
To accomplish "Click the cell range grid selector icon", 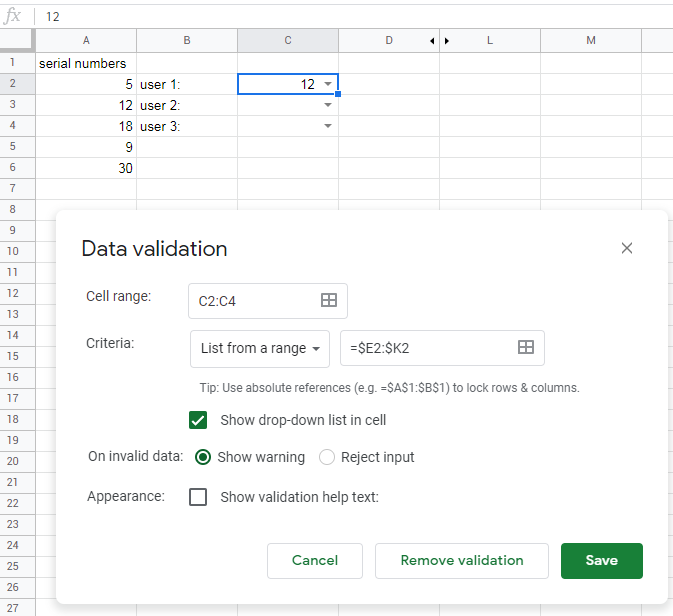I will (329, 300).
